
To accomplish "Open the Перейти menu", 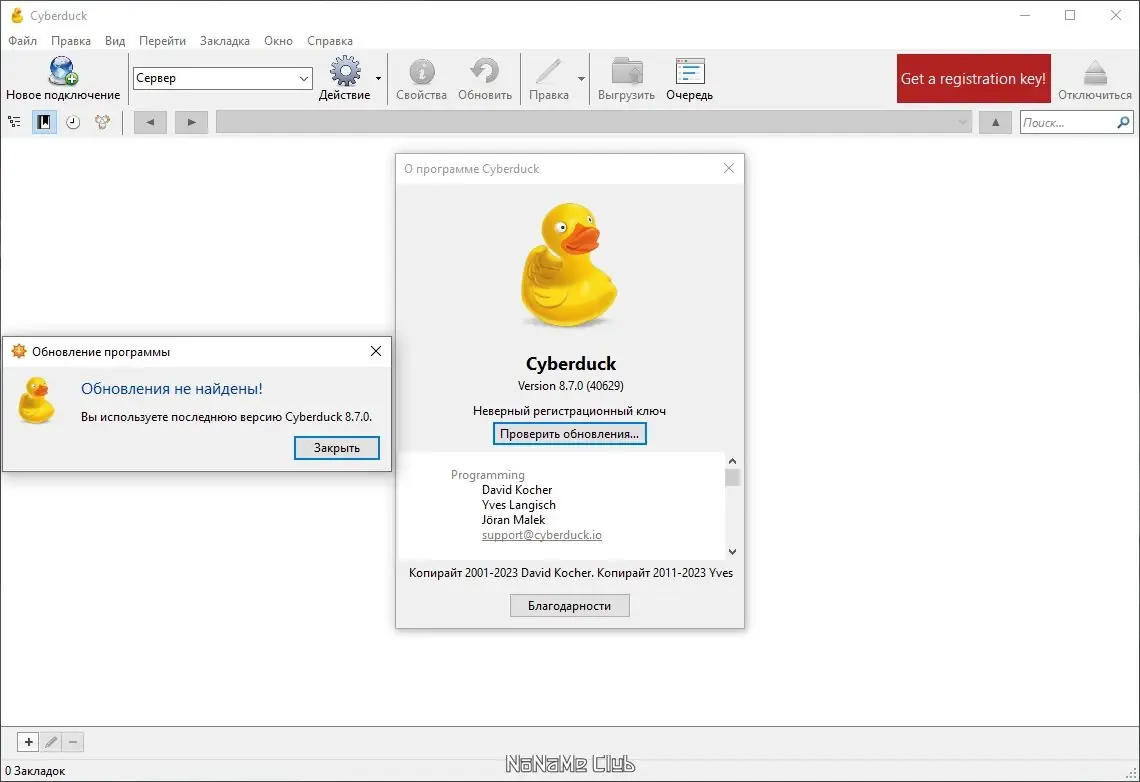I will click(162, 41).
